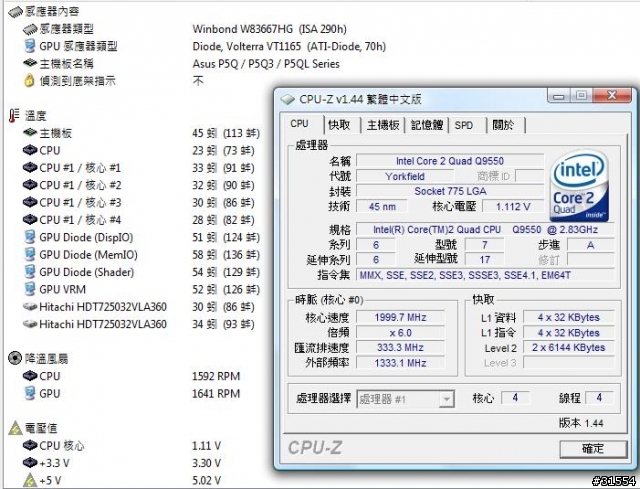Click the 1641 RPM GPU fan value
Screen dimensions: 640x489
click(216, 393)
